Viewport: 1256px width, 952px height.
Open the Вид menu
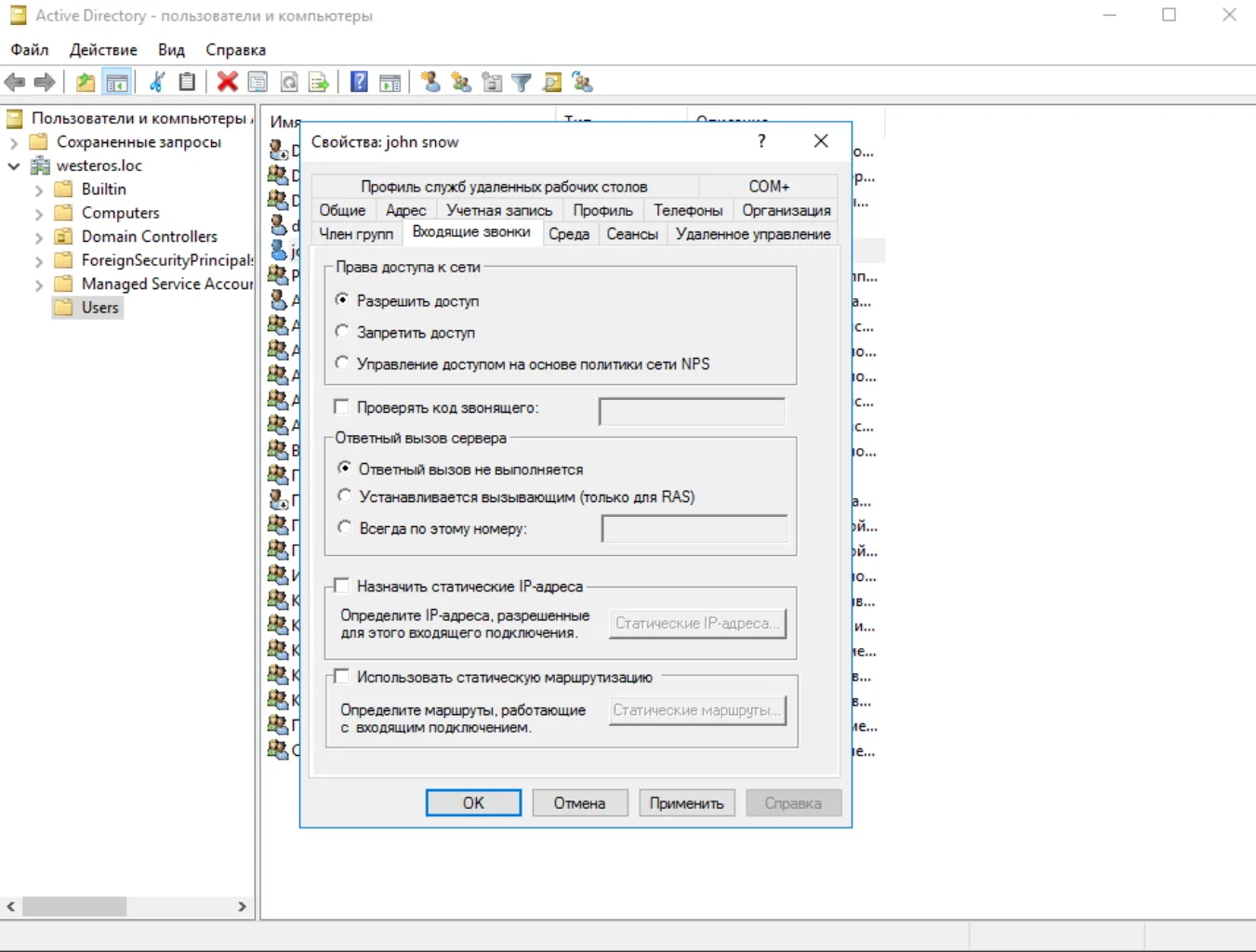171,50
